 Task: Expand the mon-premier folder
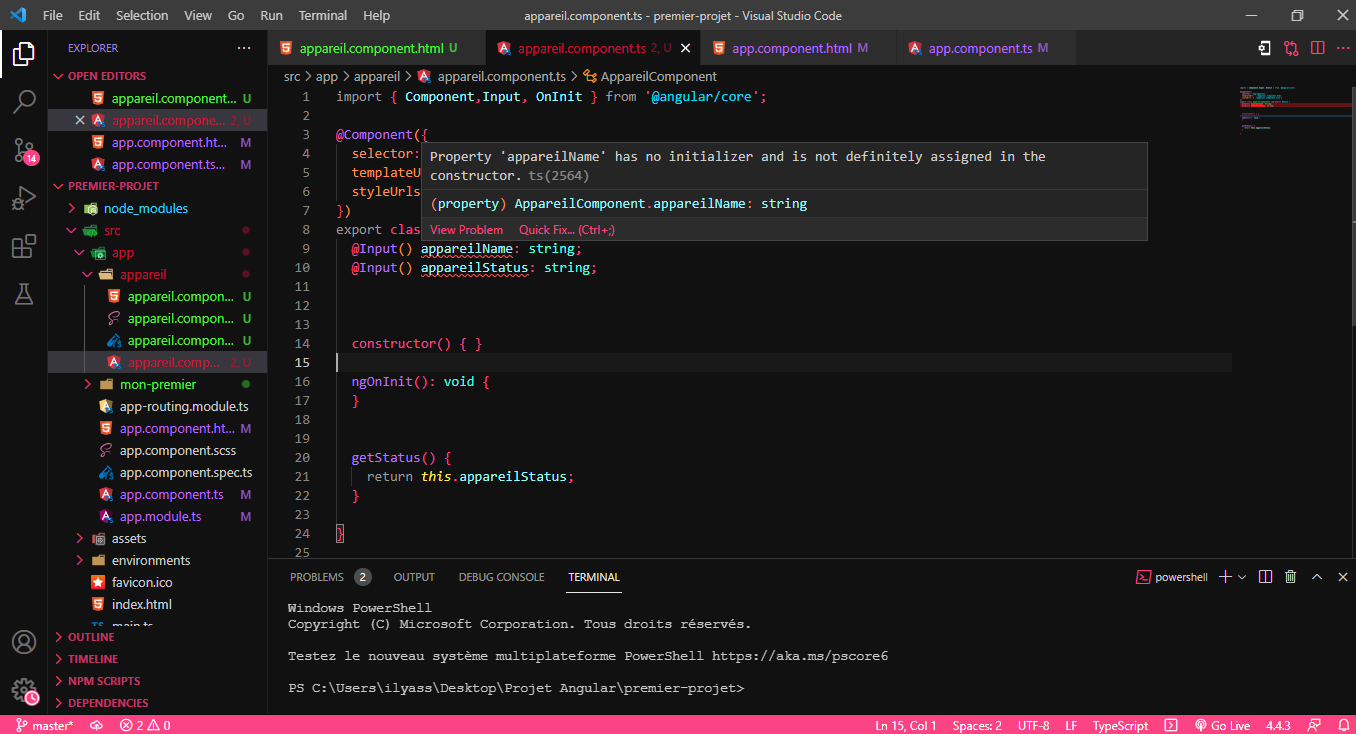158,384
